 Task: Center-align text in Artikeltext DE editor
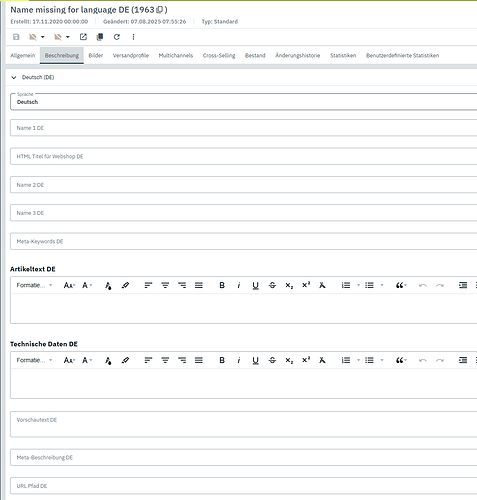coord(165,285)
